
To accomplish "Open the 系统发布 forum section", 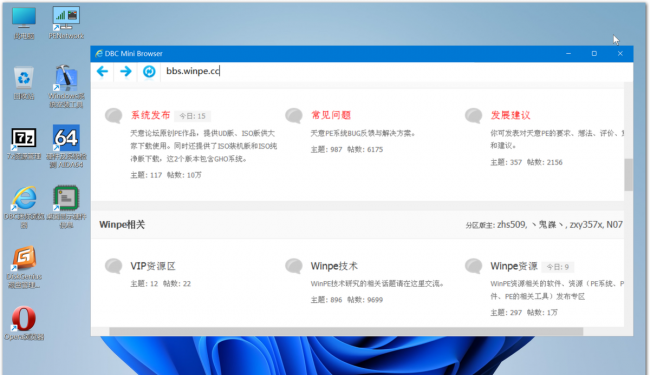I will 150,115.
